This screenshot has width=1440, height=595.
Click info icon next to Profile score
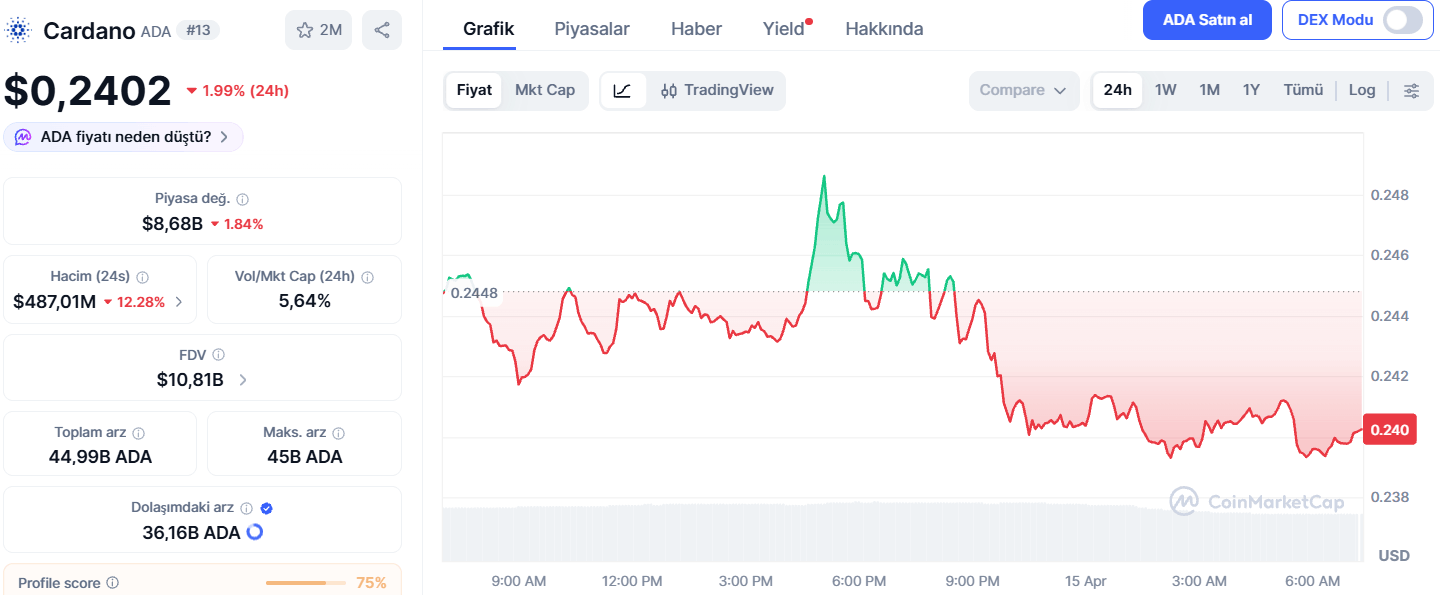coord(113,582)
